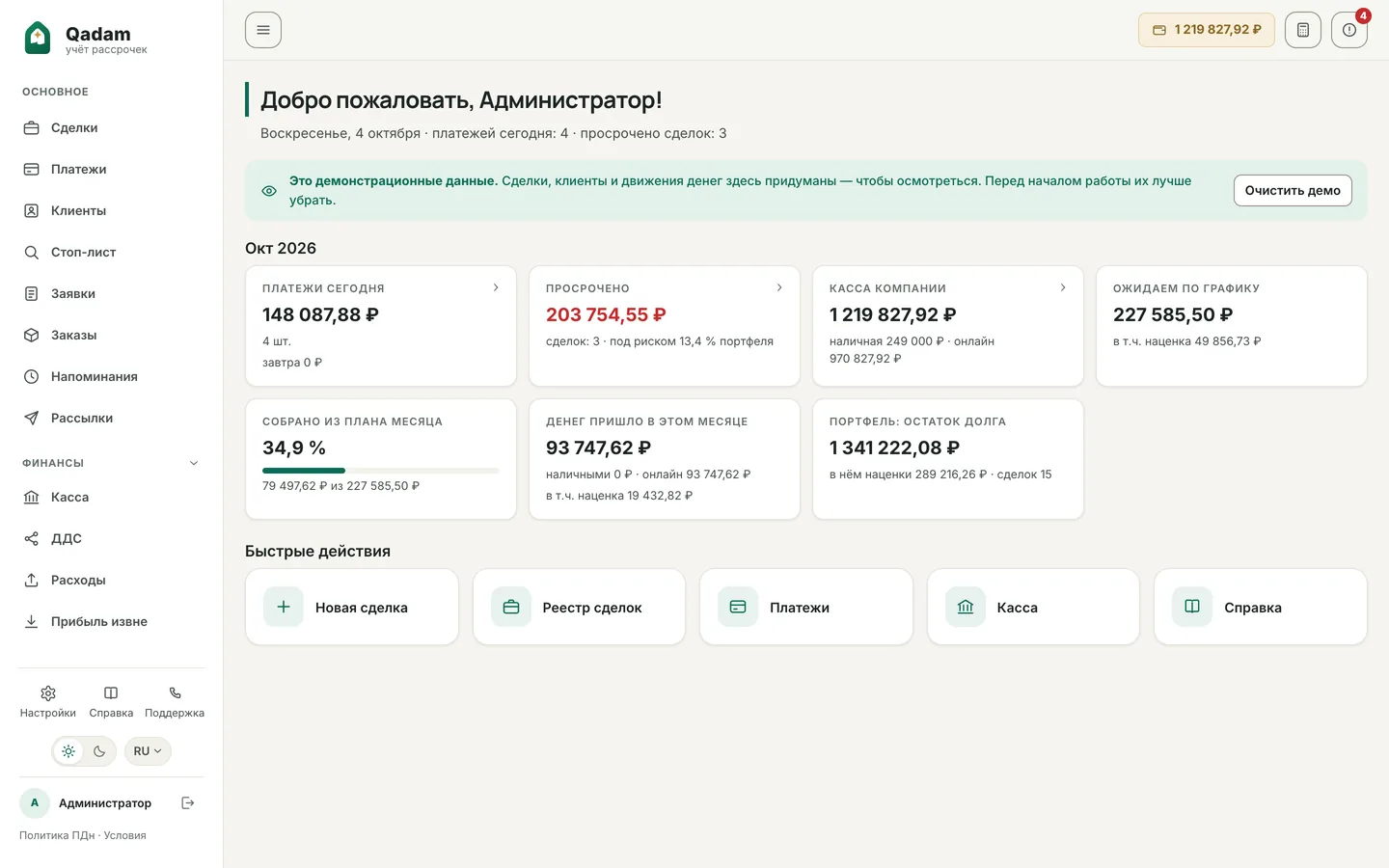Screen dimensions: 1389x868
Task: Collapse the ФИНАНСЫ section chevron
Action: click(194, 463)
